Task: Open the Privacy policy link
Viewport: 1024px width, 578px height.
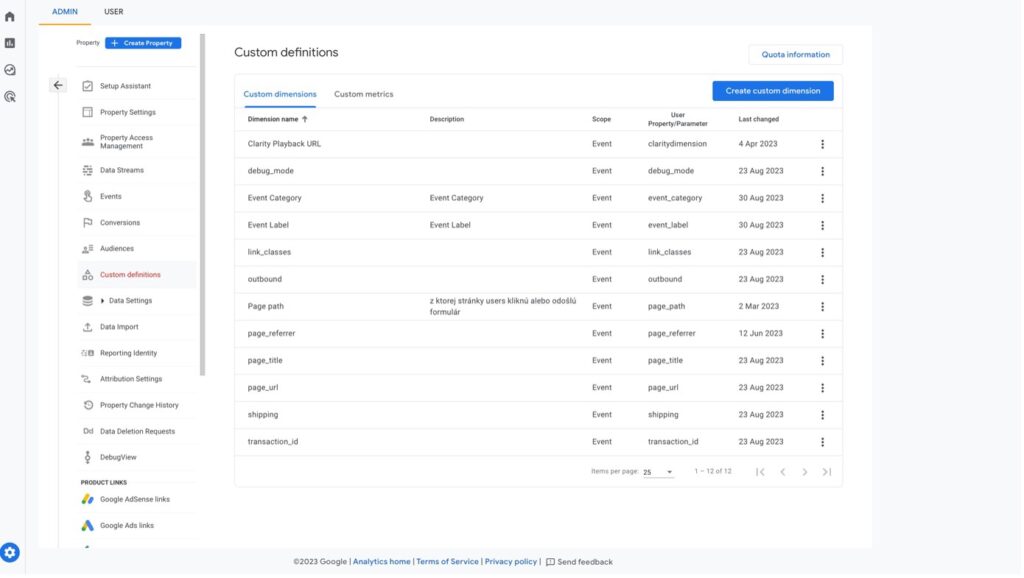Action: coord(510,562)
